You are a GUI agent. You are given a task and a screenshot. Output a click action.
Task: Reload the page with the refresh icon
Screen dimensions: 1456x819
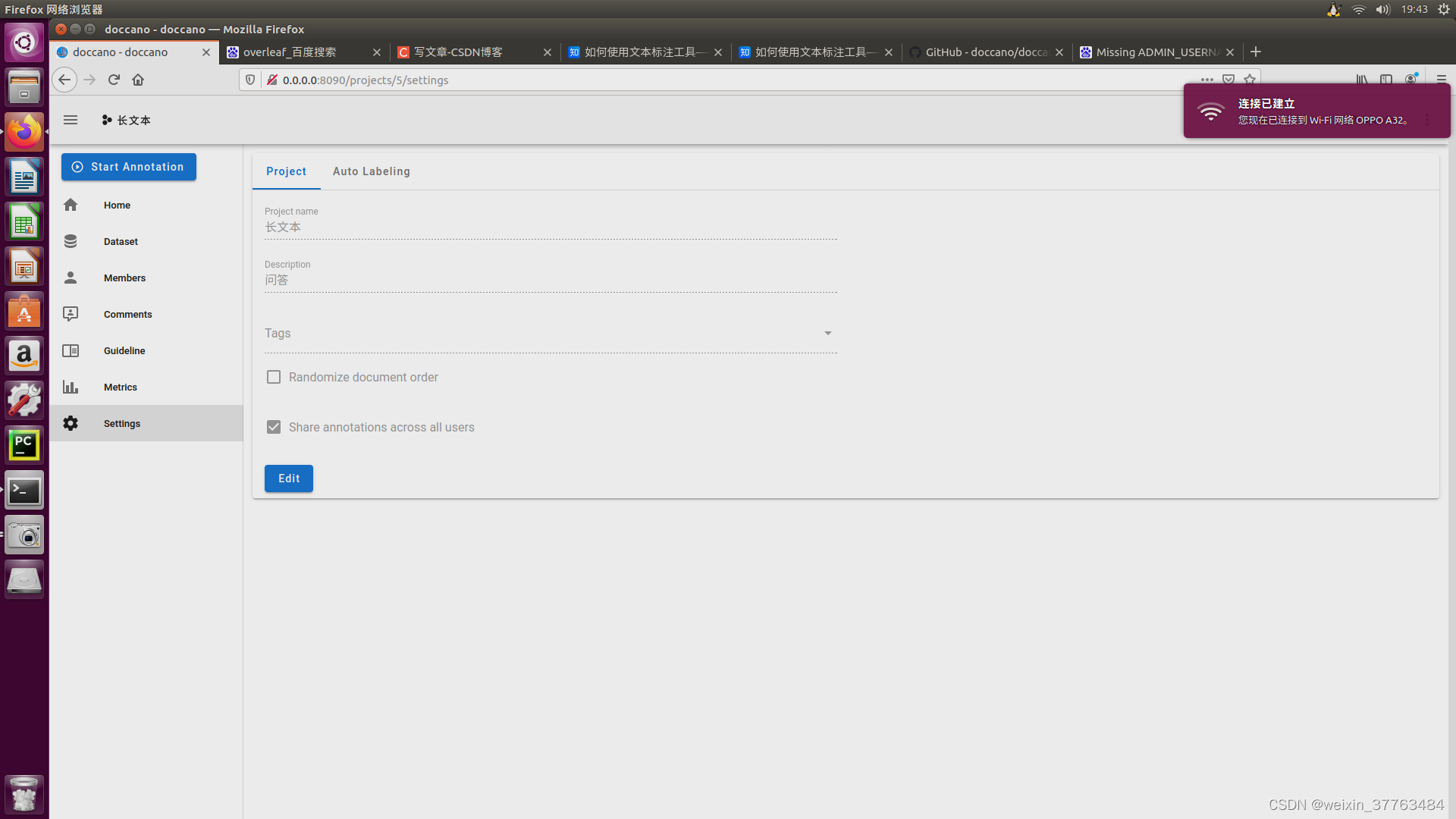point(114,80)
